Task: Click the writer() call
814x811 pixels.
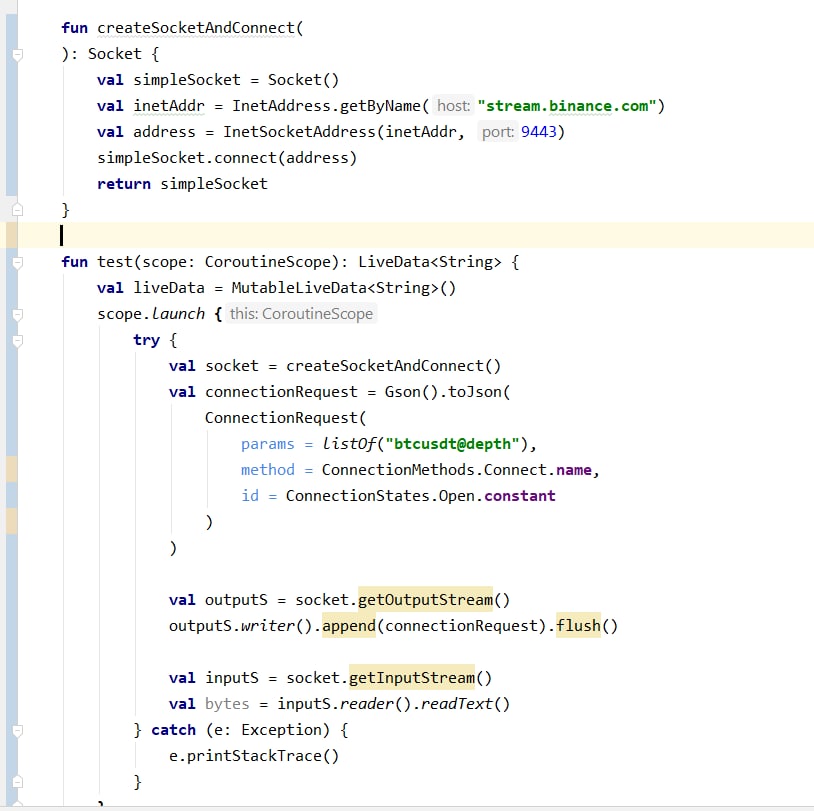Action: point(276,626)
